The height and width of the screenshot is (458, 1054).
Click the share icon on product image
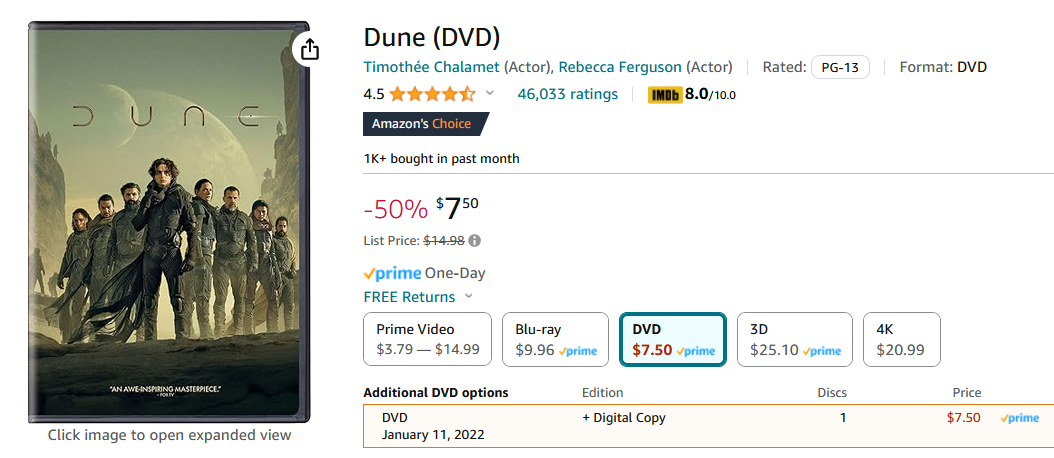pyautogui.click(x=310, y=49)
